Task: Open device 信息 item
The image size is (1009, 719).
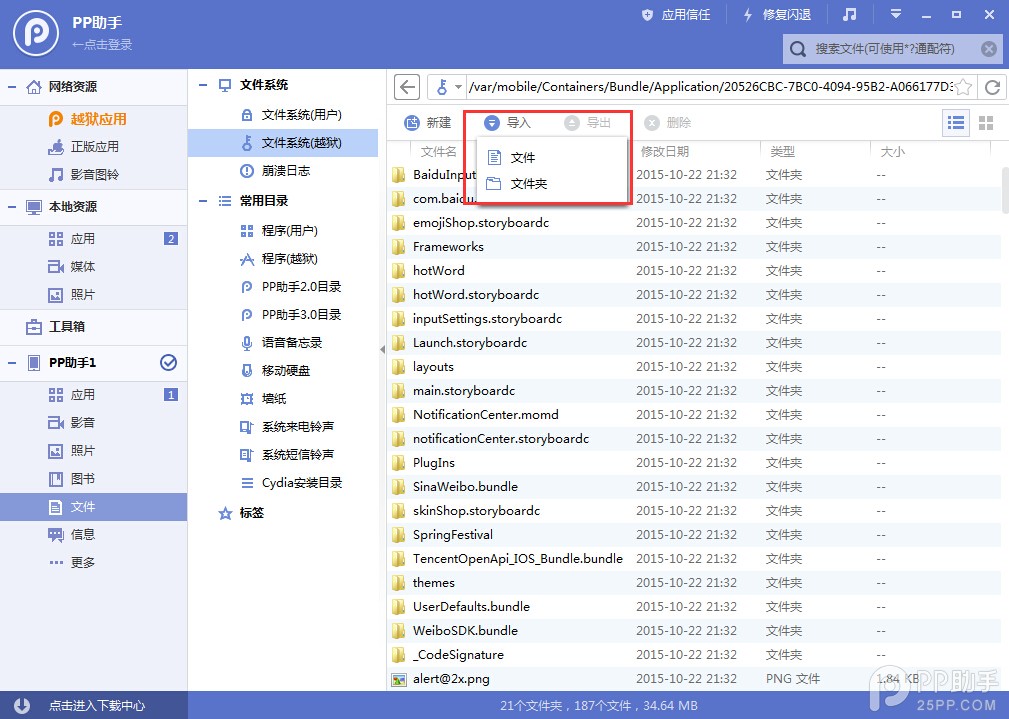Action: pyautogui.click(x=93, y=534)
